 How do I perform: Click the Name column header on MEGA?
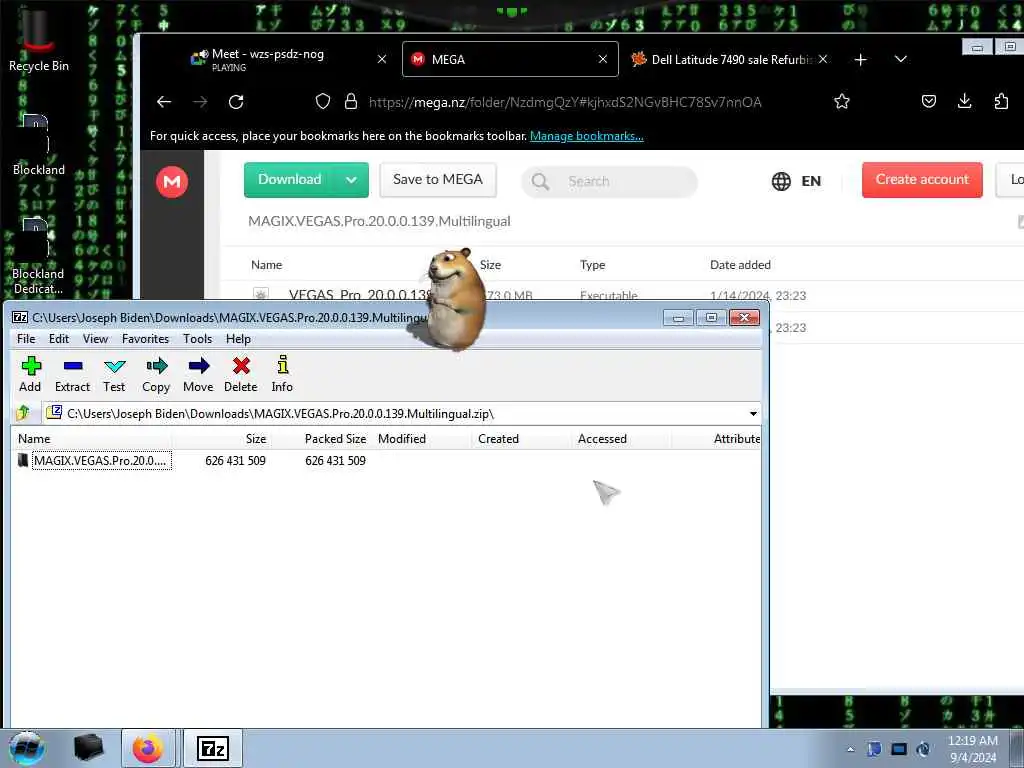click(x=266, y=264)
